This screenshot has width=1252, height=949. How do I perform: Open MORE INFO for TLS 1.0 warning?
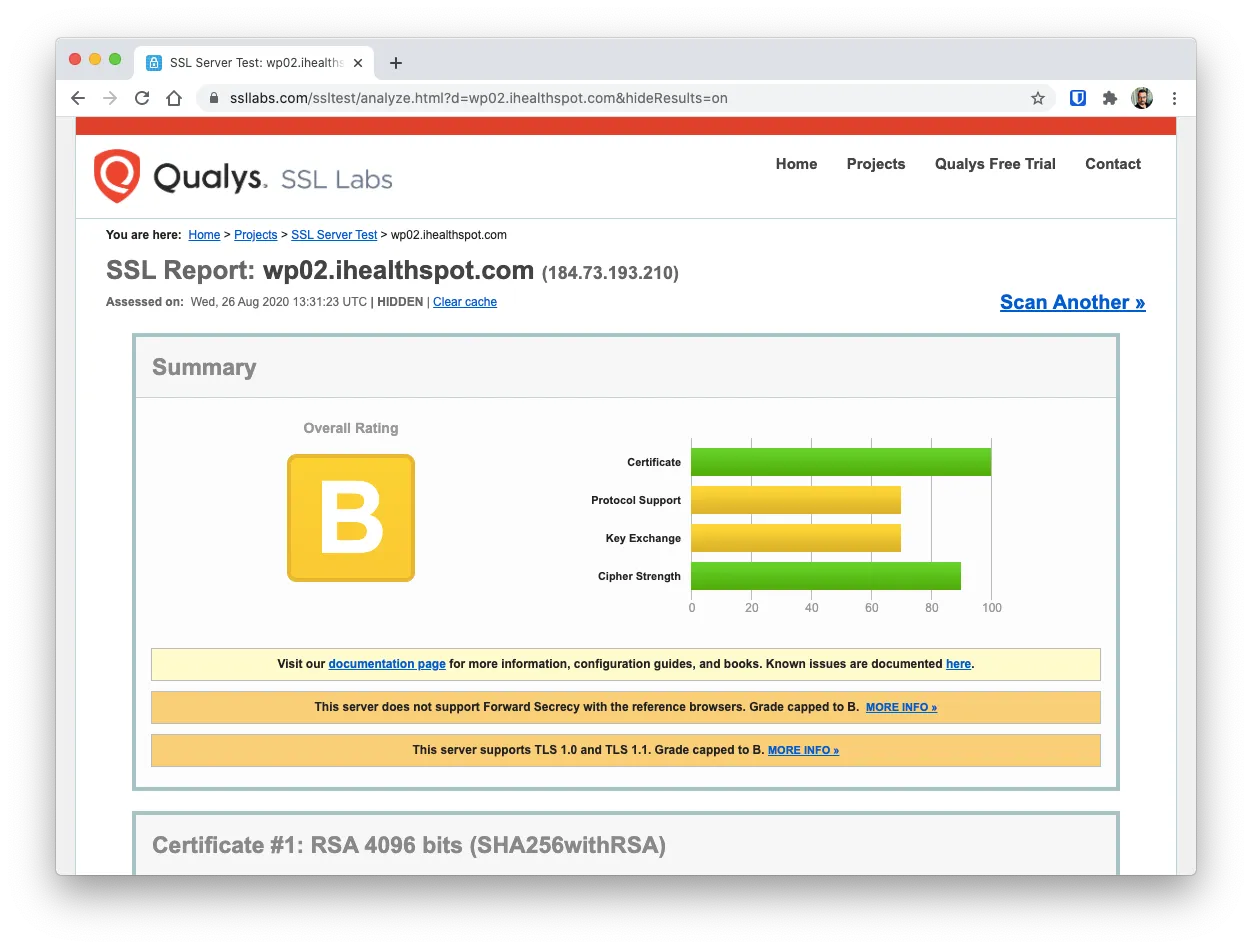803,750
